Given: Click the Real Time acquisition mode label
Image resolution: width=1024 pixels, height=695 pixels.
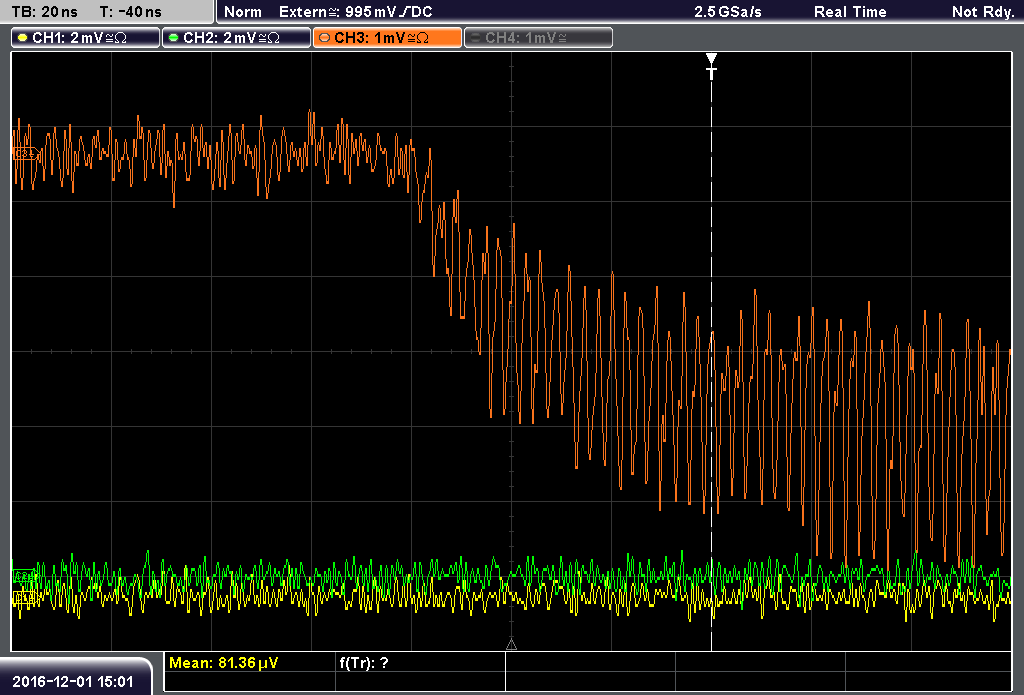Looking at the screenshot, I should click(850, 12).
